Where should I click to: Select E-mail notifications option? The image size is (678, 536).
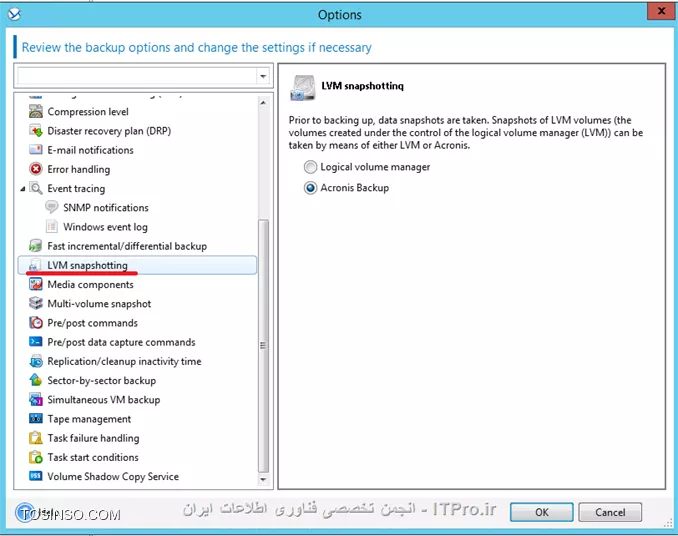(x=90, y=150)
